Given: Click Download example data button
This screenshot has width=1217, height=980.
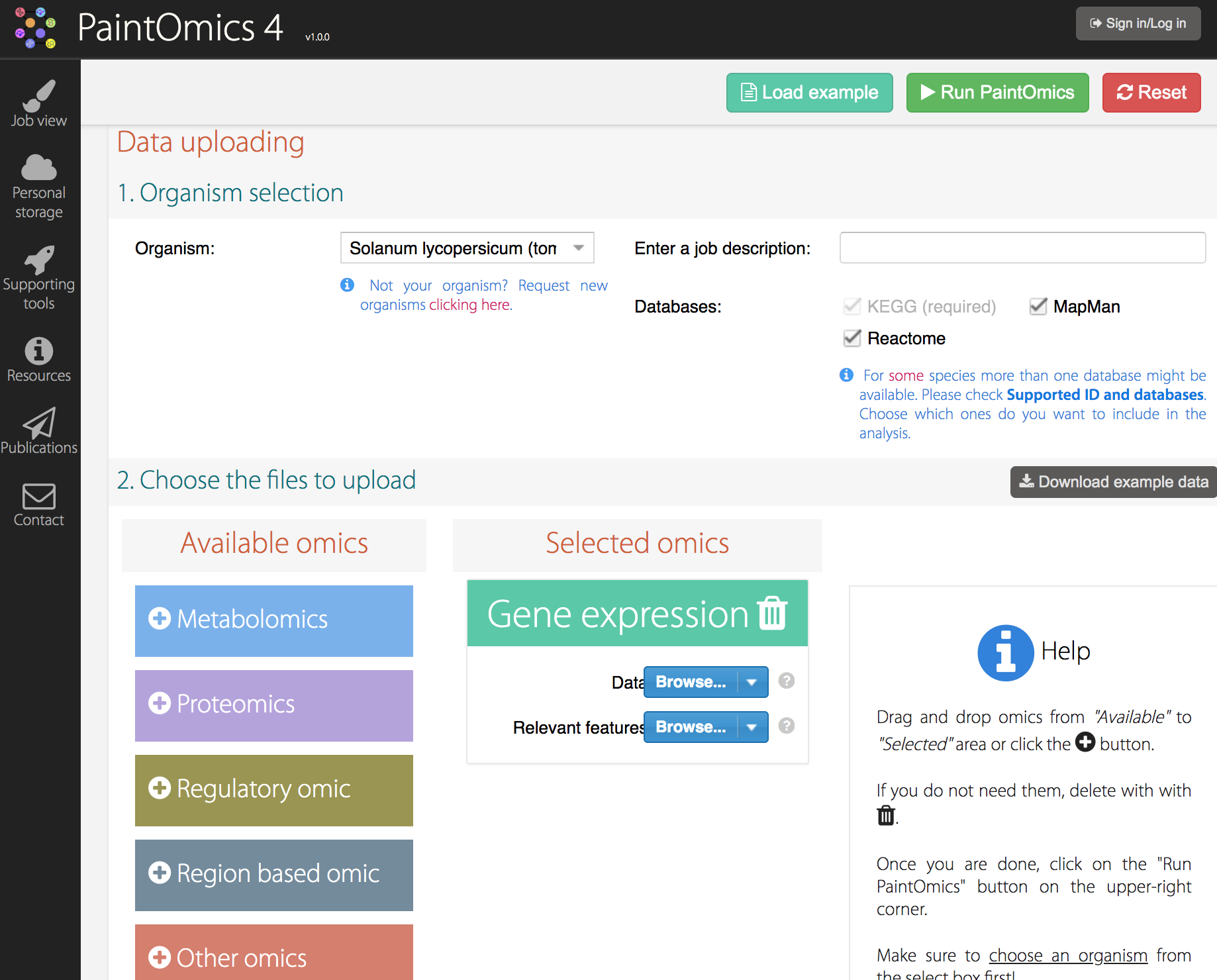Looking at the screenshot, I should (x=1114, y=482).
